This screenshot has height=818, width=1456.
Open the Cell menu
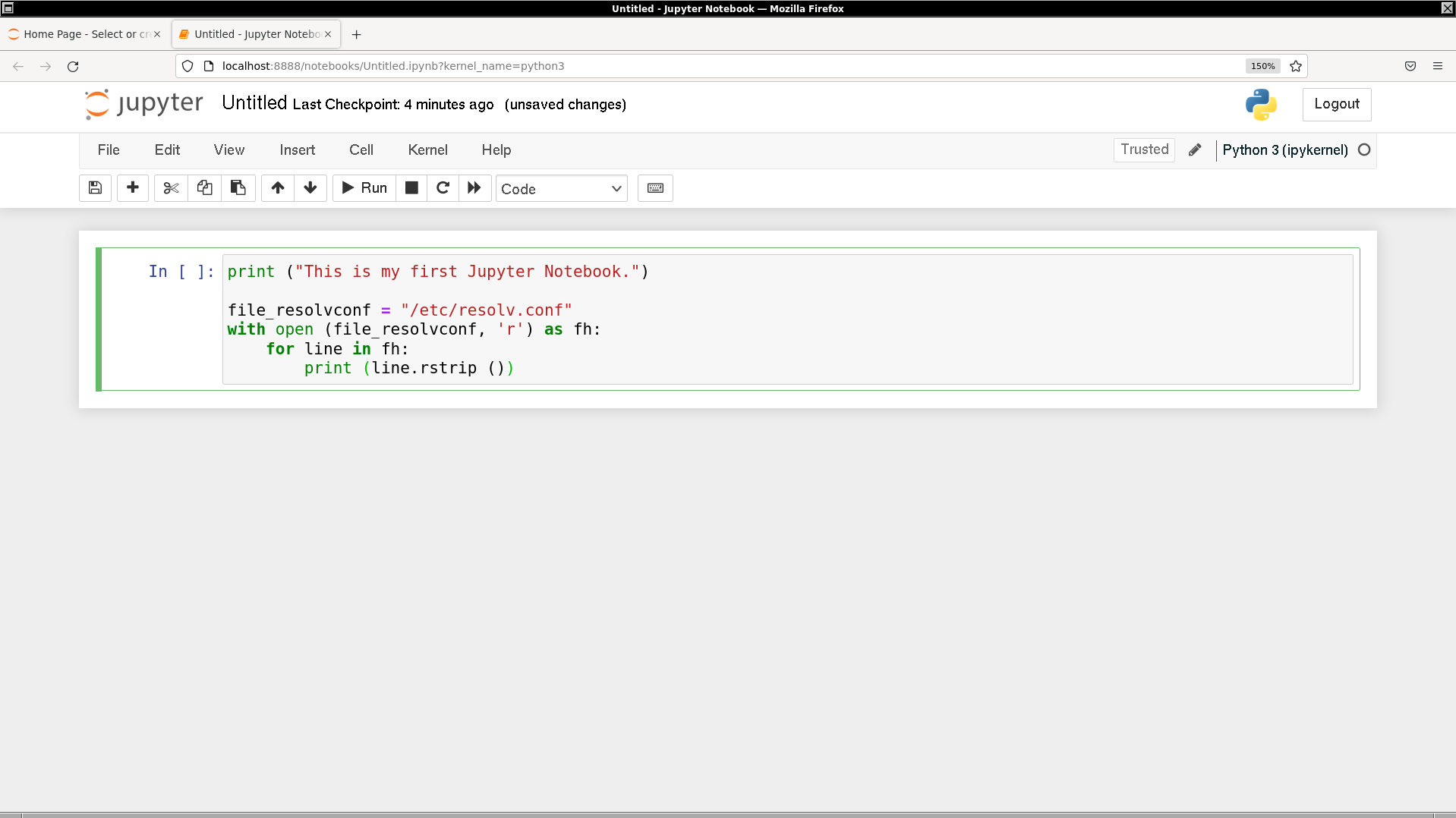tap(361, 150)
